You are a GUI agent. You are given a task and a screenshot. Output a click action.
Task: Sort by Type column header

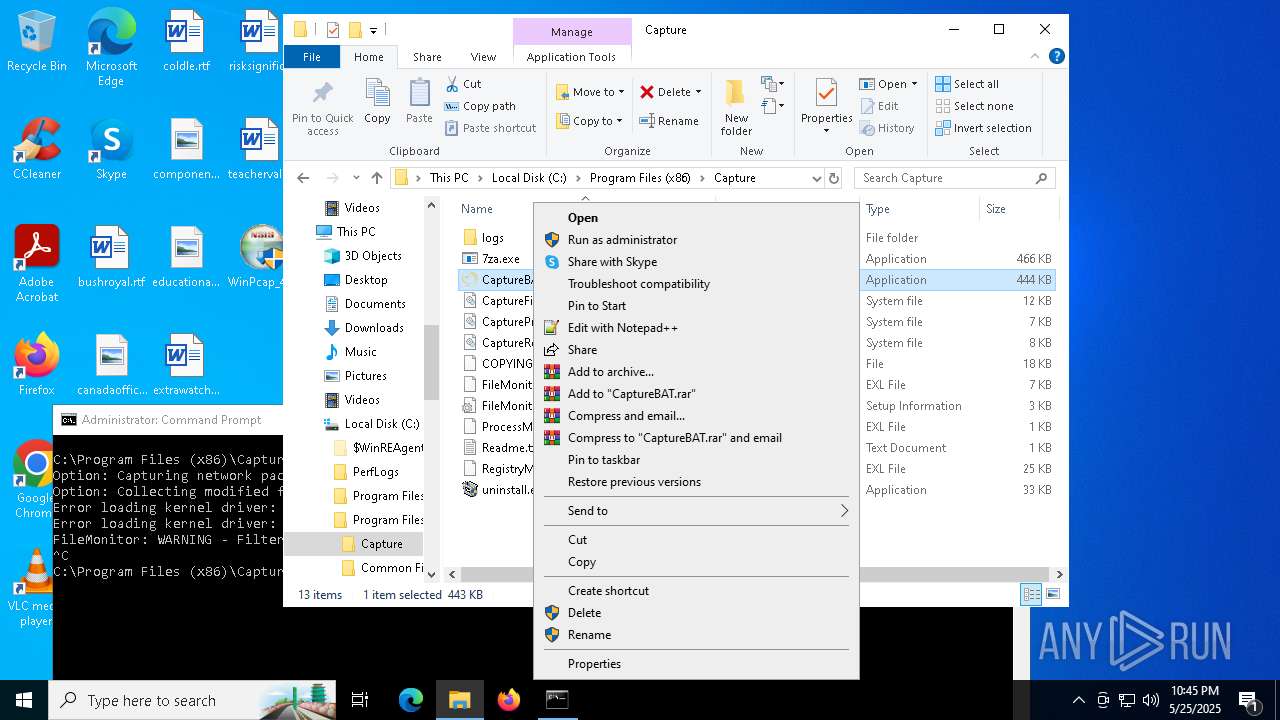pos(919,209)
